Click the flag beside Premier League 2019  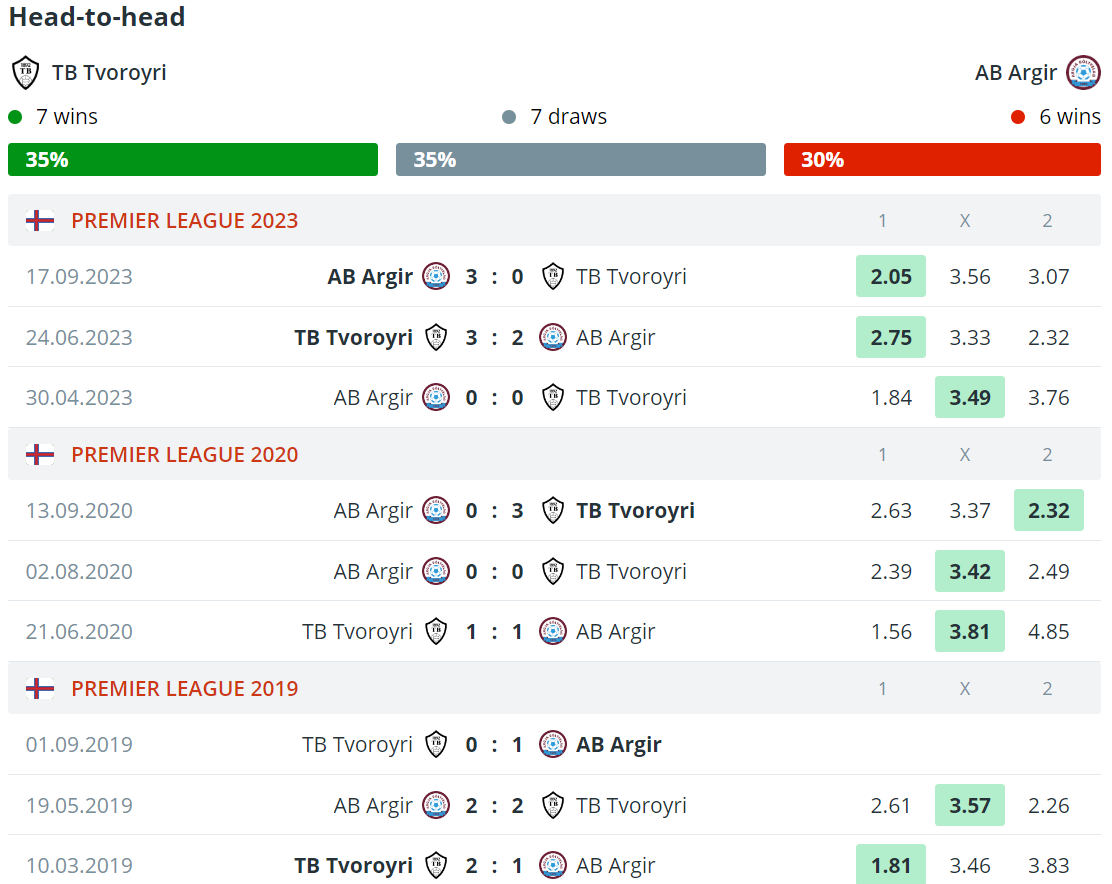(40, 689)
